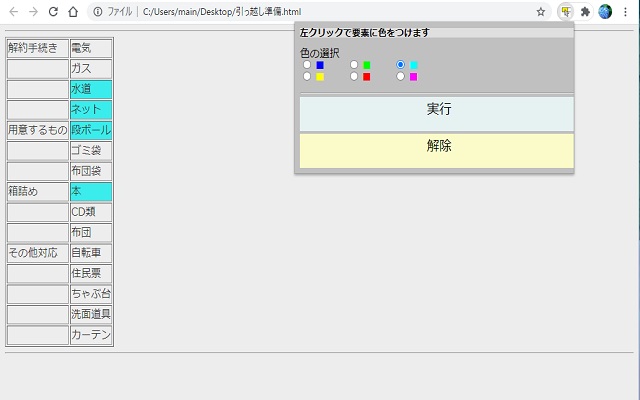Click the 実行 button
This screenshot has height=400, width=640.
point(437,114)
